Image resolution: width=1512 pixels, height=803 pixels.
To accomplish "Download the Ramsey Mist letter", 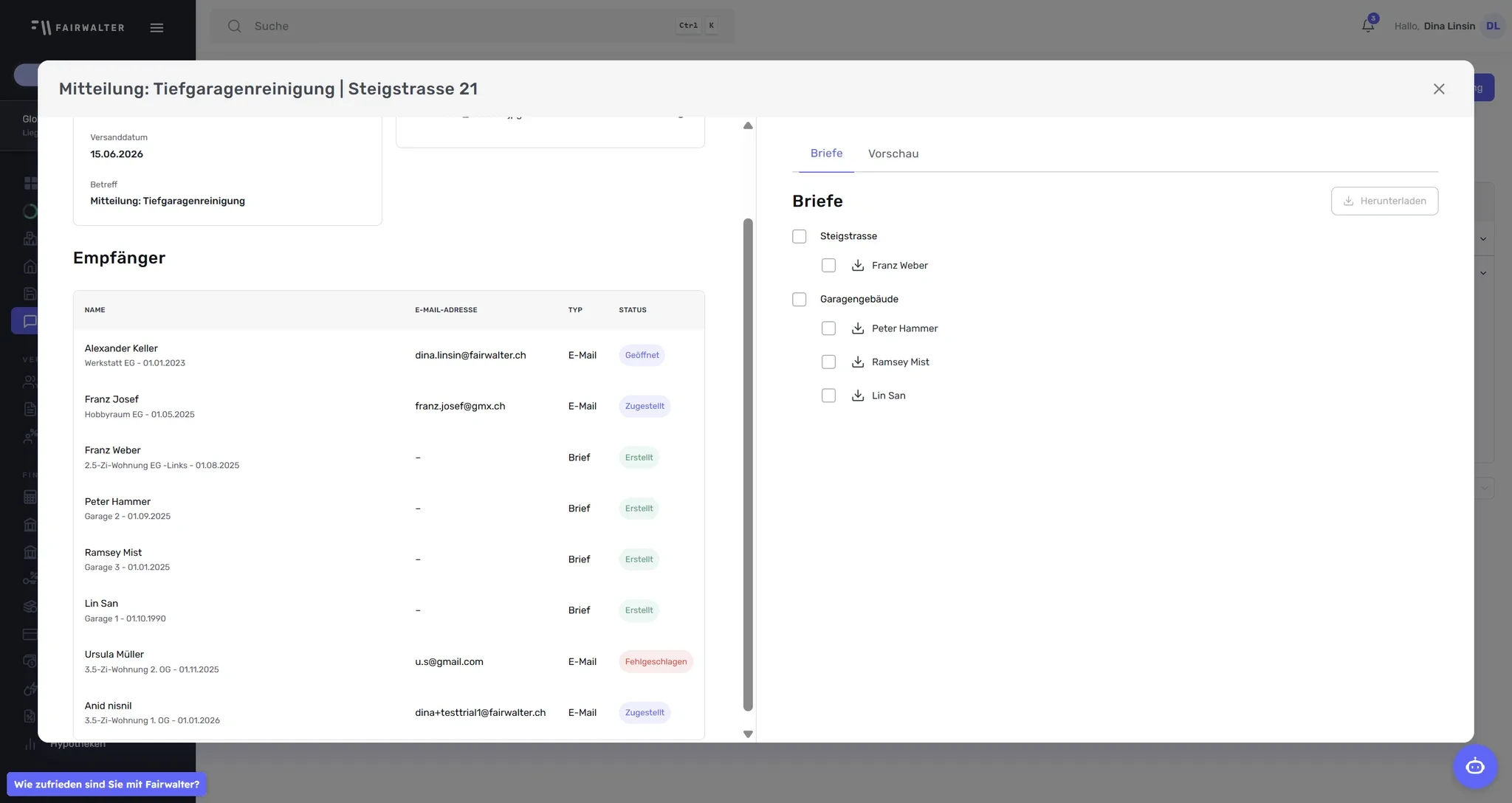I will 858,362.
